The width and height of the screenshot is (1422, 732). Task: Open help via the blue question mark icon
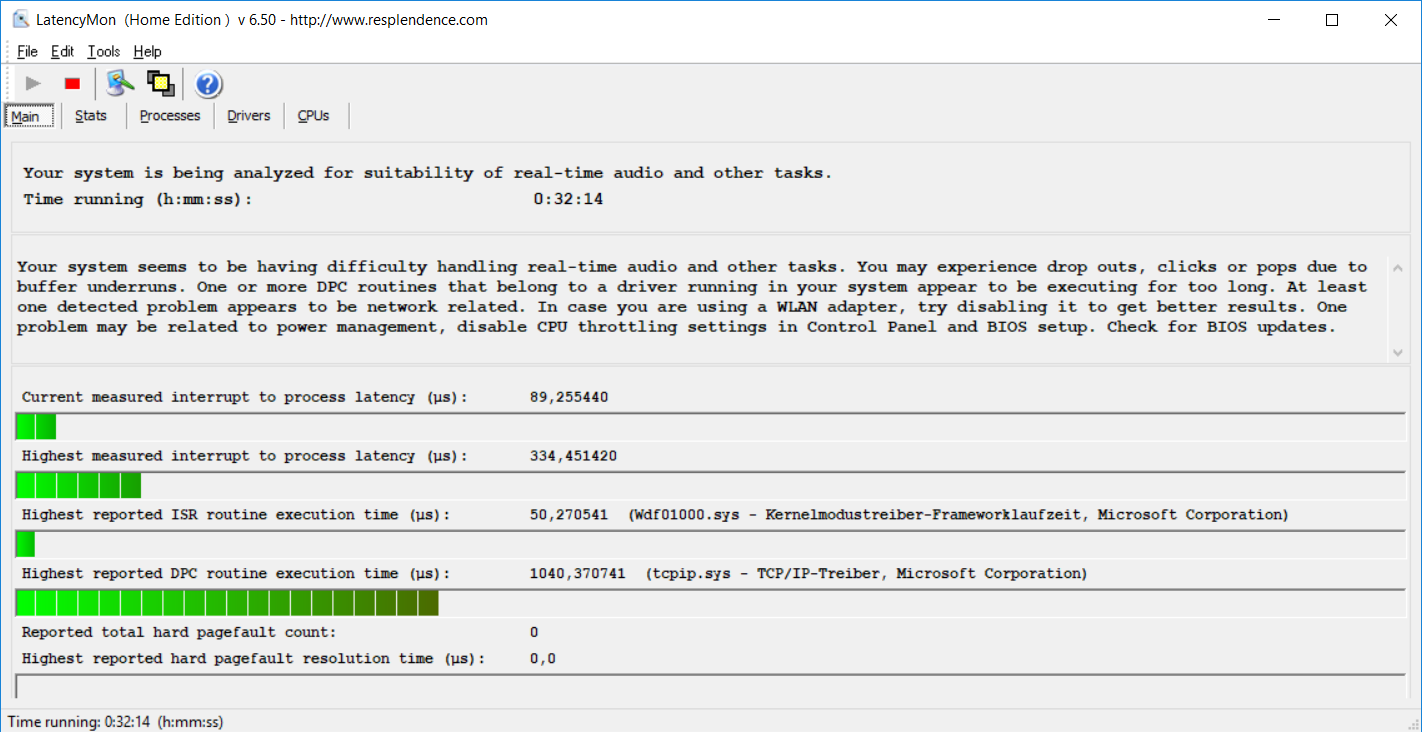(208, 84)
